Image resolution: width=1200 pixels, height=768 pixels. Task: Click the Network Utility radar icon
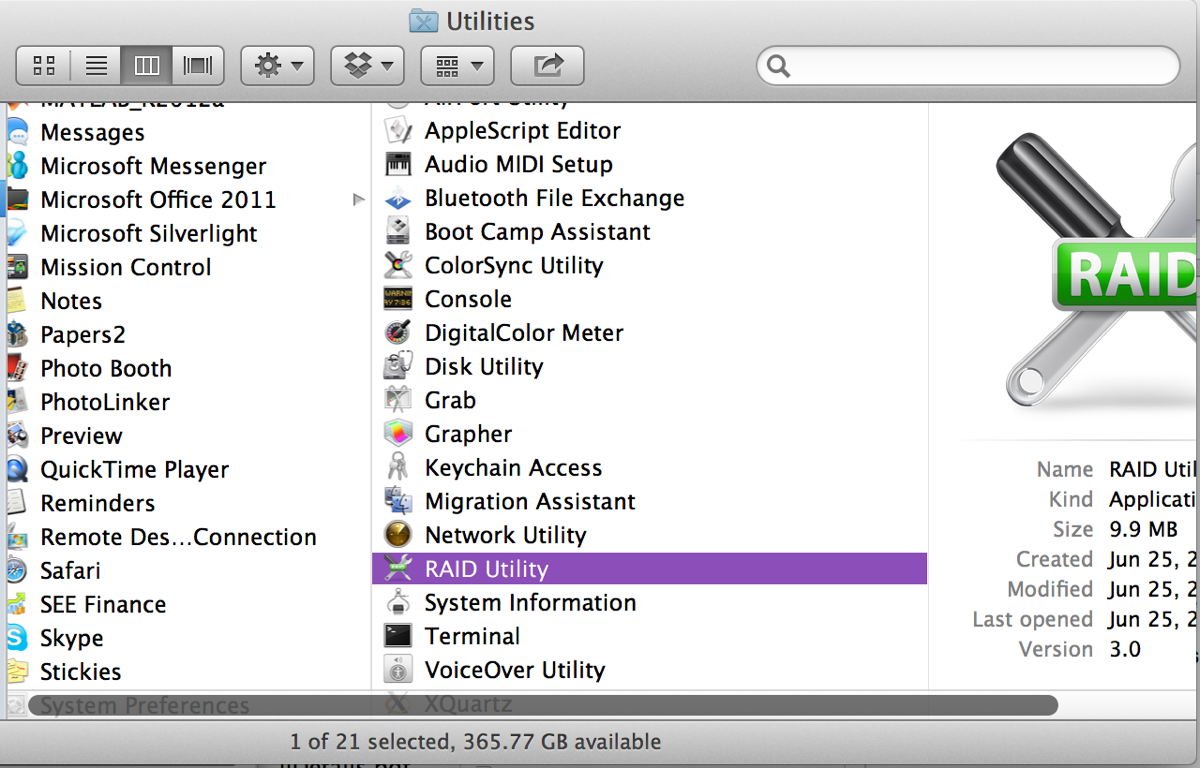(398, 535)
